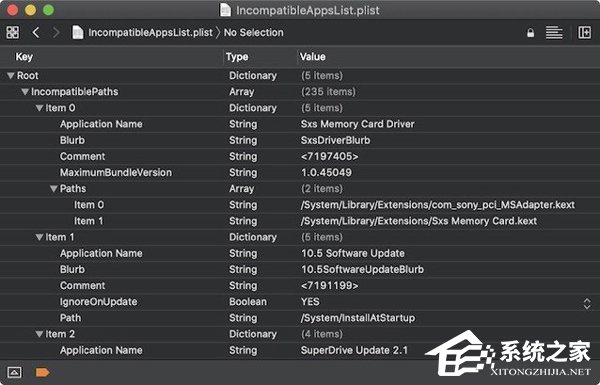
Task: Click Dictionary type of Root row
Action: click(253, 76)
